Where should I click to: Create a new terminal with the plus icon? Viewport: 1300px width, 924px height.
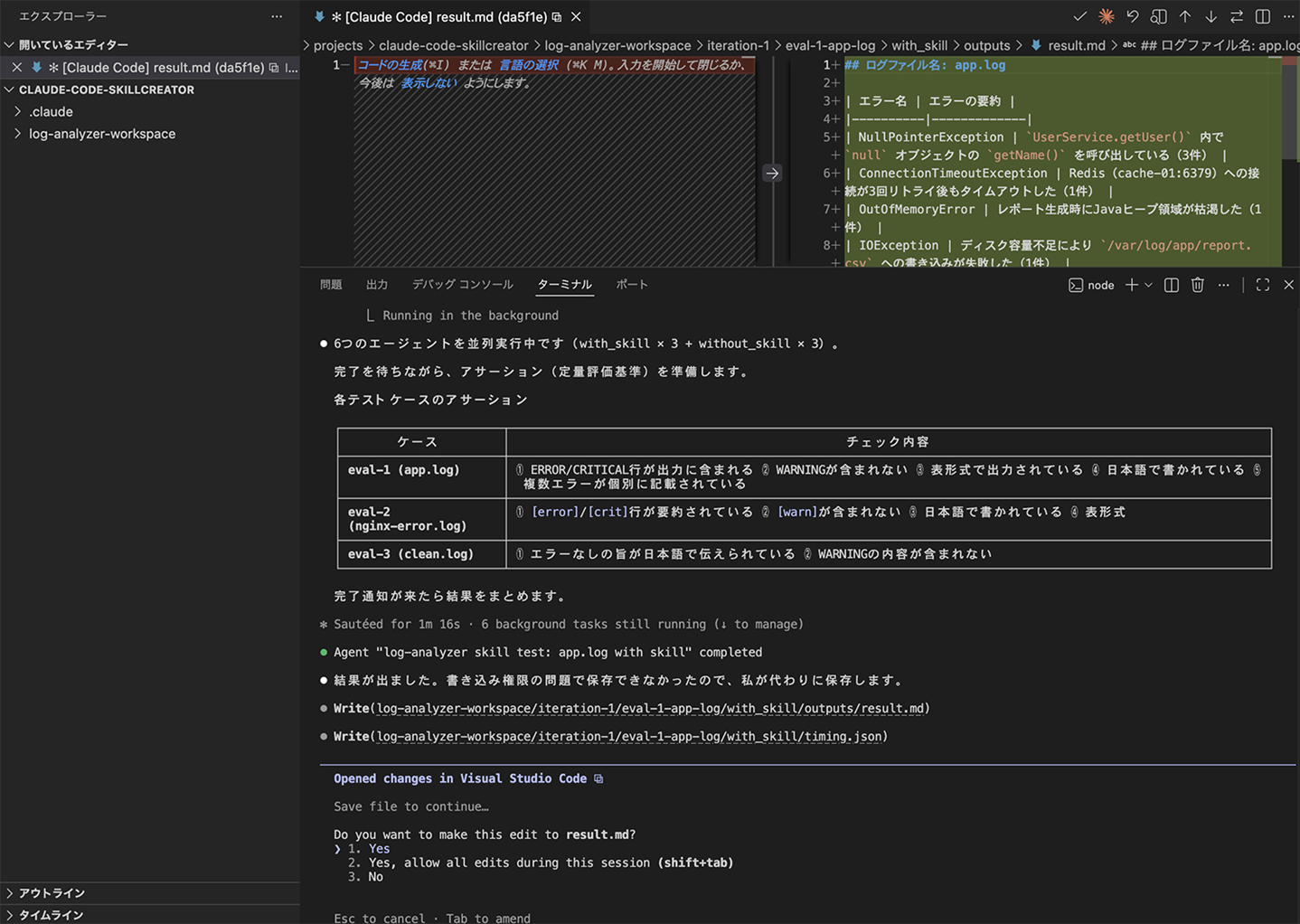(1131, 285)
